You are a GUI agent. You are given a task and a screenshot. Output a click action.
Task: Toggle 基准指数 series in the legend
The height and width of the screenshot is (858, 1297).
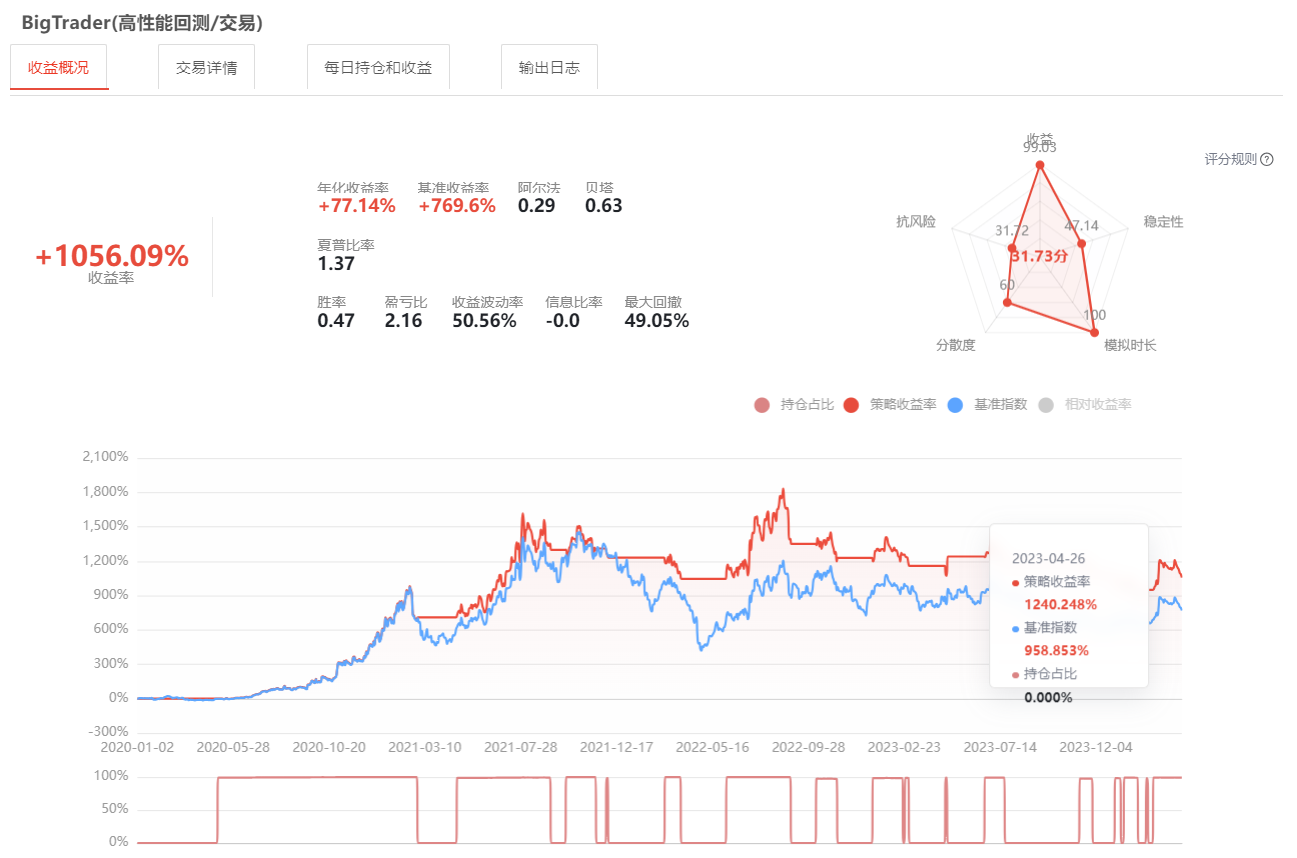coord(988,405)
